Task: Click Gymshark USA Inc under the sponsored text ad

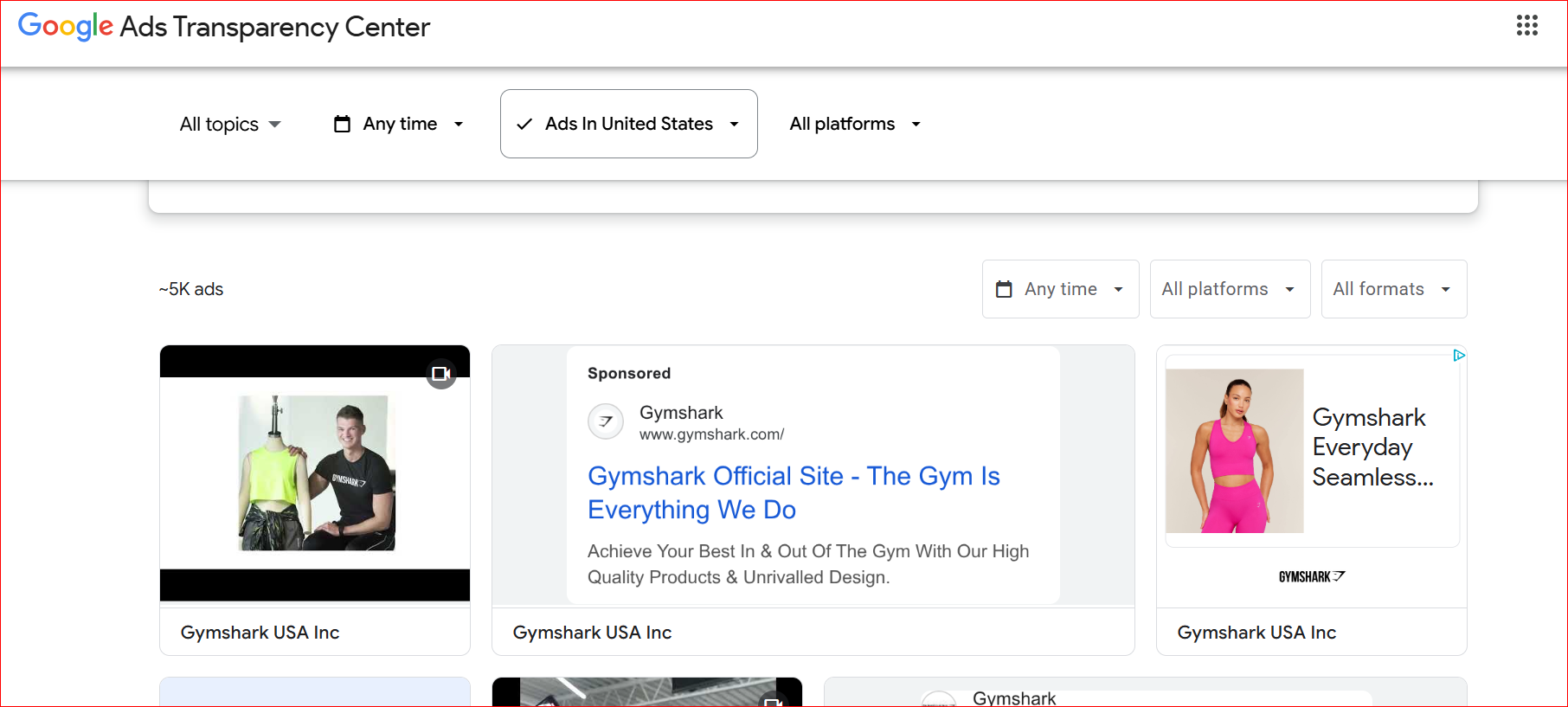Action: point(592,633)
